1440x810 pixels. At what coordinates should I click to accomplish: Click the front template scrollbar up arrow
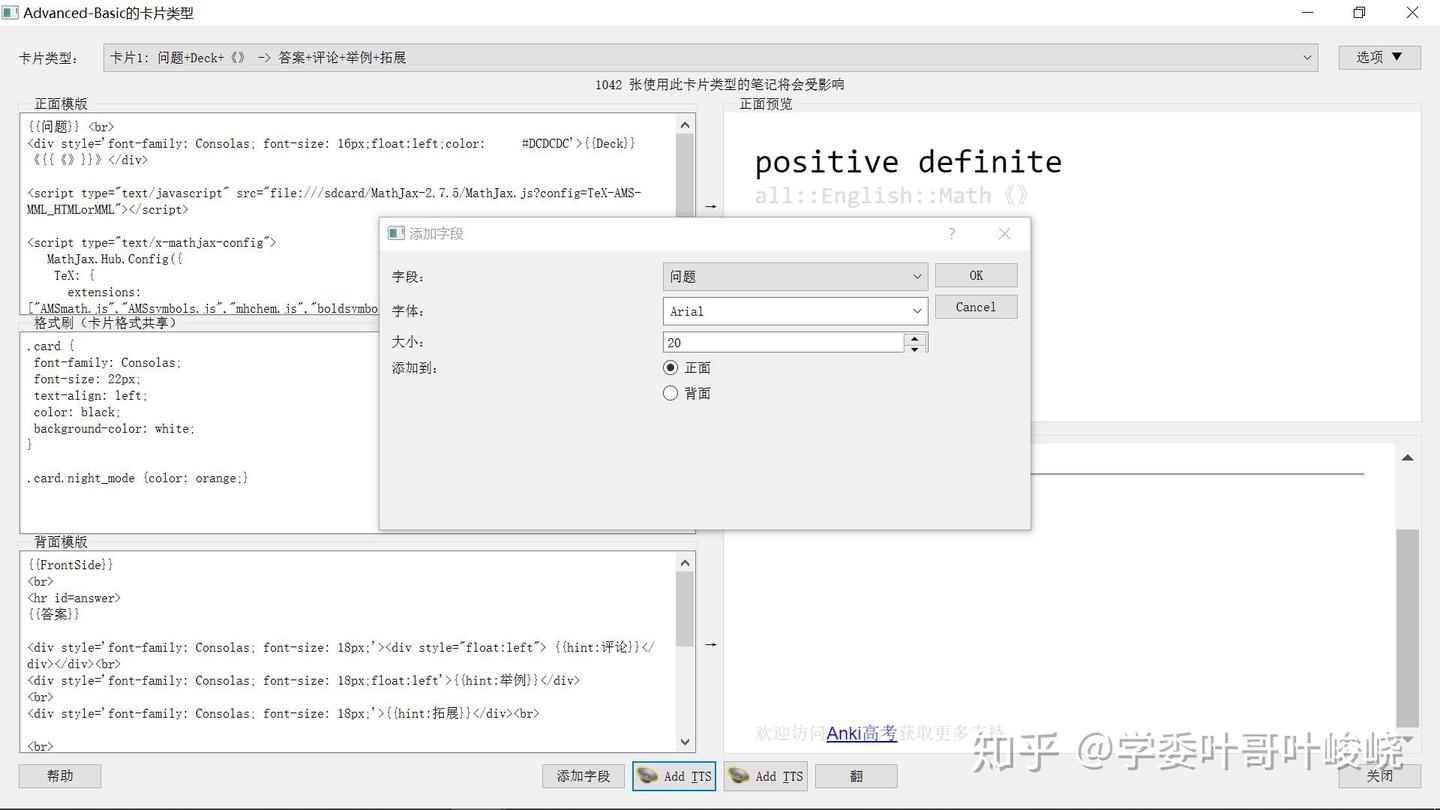(x=685, y=125)
